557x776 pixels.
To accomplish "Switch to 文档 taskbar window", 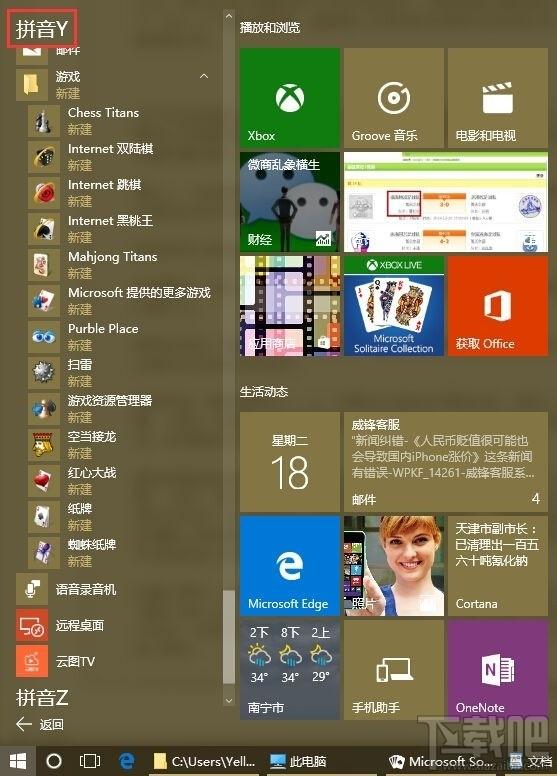I will click(531, 761).
